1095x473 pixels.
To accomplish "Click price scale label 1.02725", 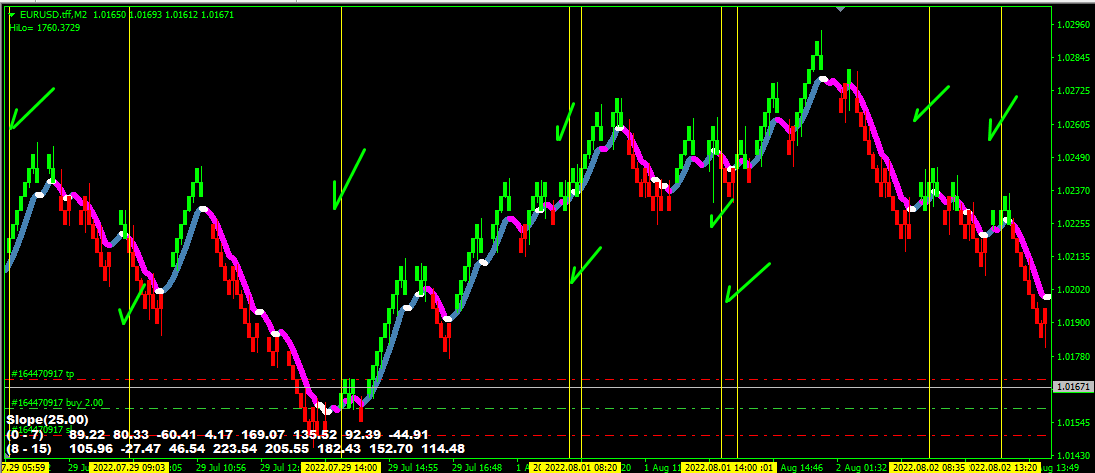I will pyautogui.click(x=1074, y=91).
